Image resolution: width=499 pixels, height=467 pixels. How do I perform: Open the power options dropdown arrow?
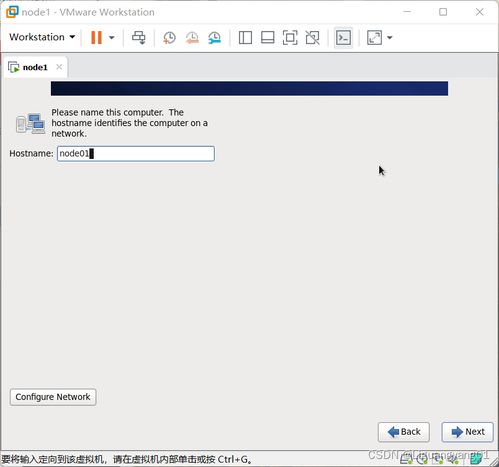point(112,37)
